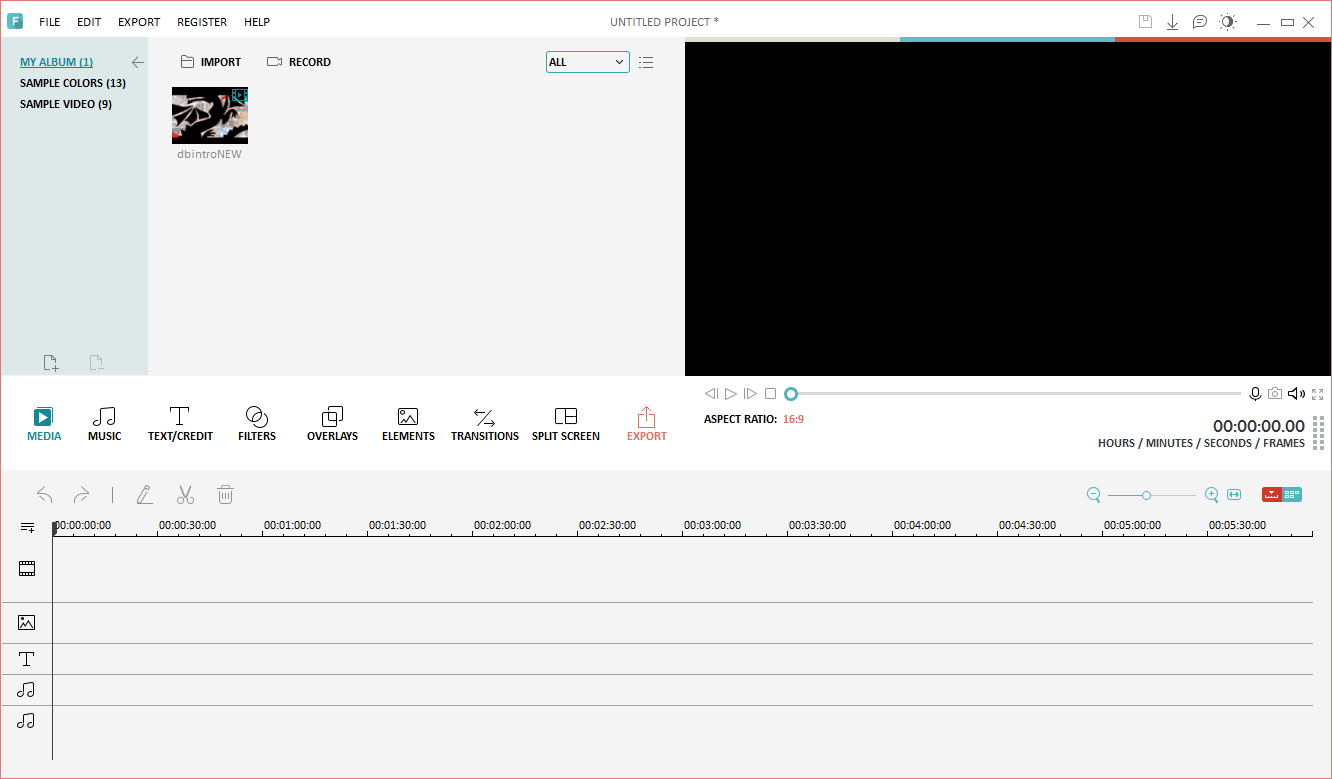Click the delete trash icon
The height and width of the screenshot is (779, 1332).
(x=226, y=494)
